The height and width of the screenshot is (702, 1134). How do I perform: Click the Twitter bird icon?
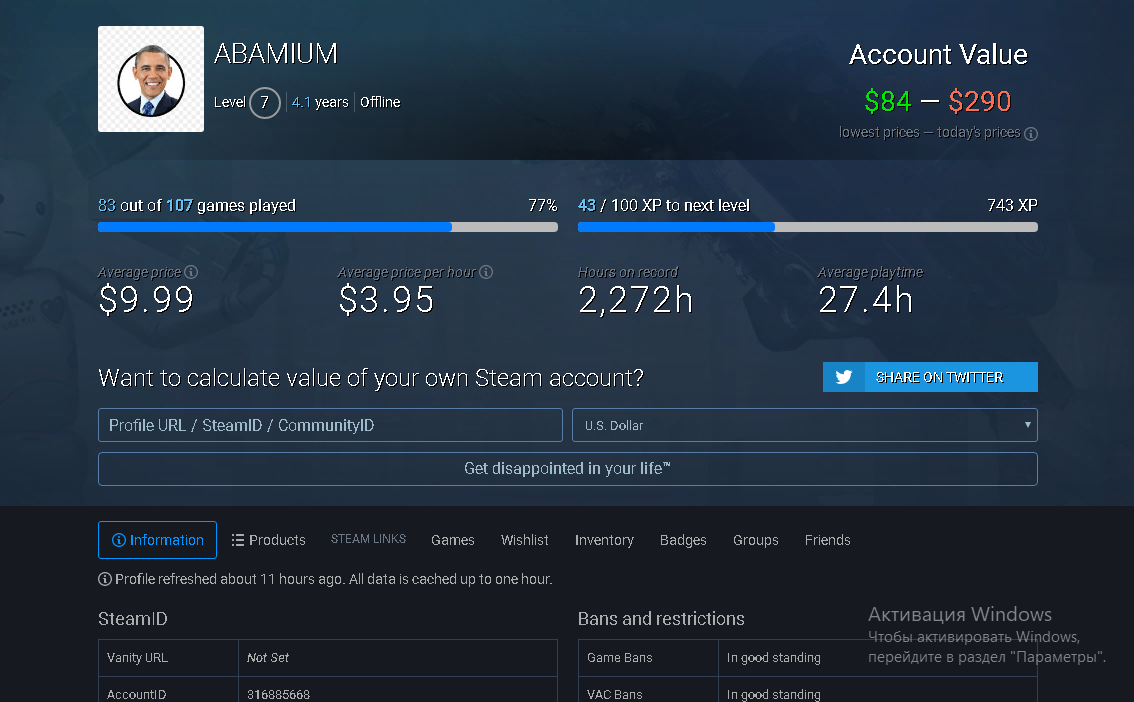[843, 377]
